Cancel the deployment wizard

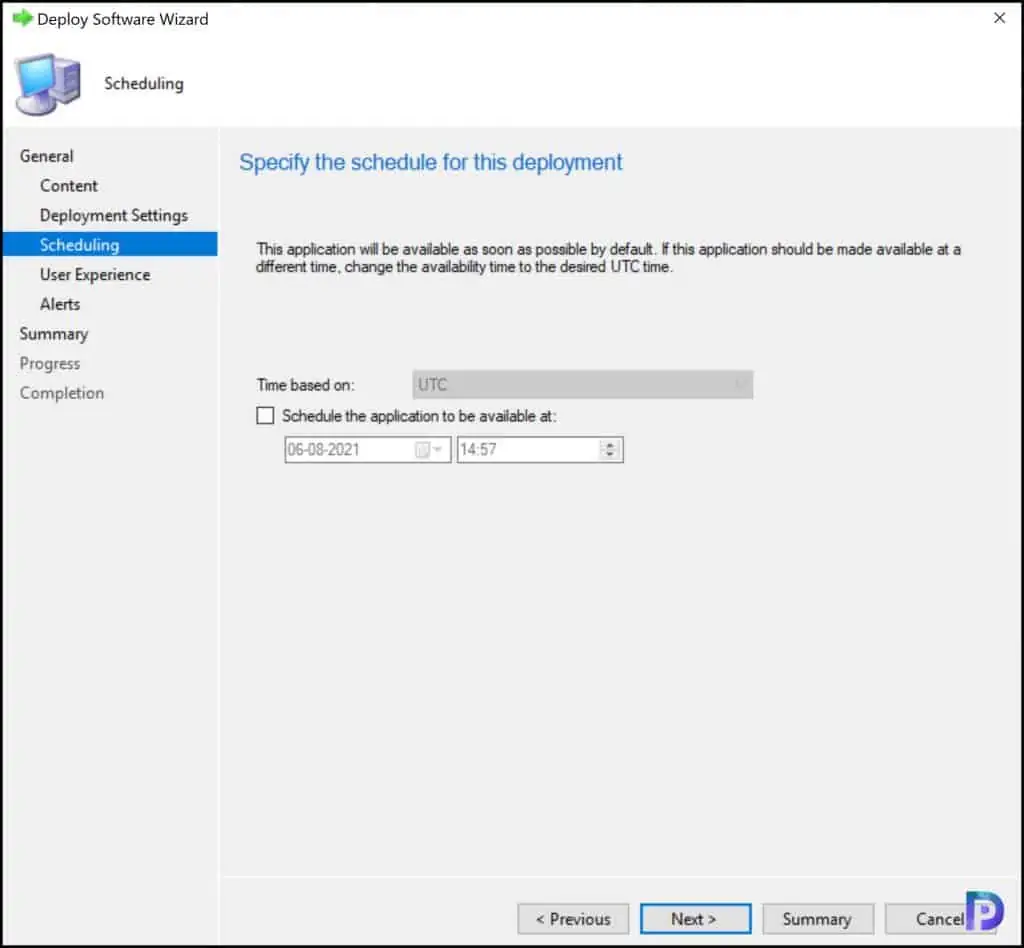pos(939,919)
